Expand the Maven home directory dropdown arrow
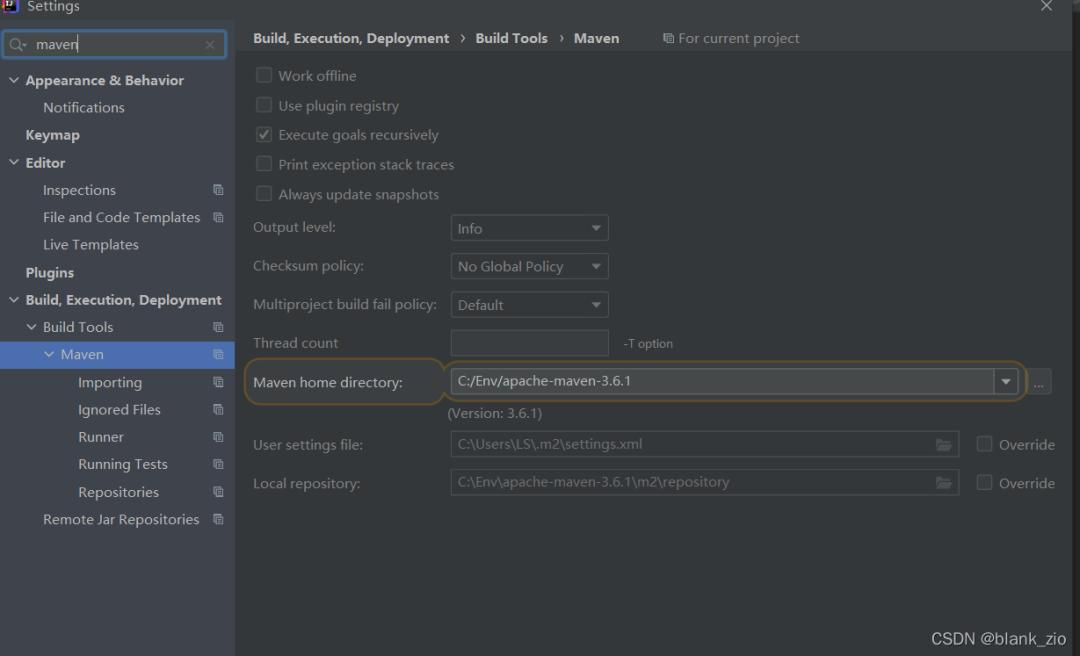The height and width of the screenshot is (656, 1080). click(1006, 381)
